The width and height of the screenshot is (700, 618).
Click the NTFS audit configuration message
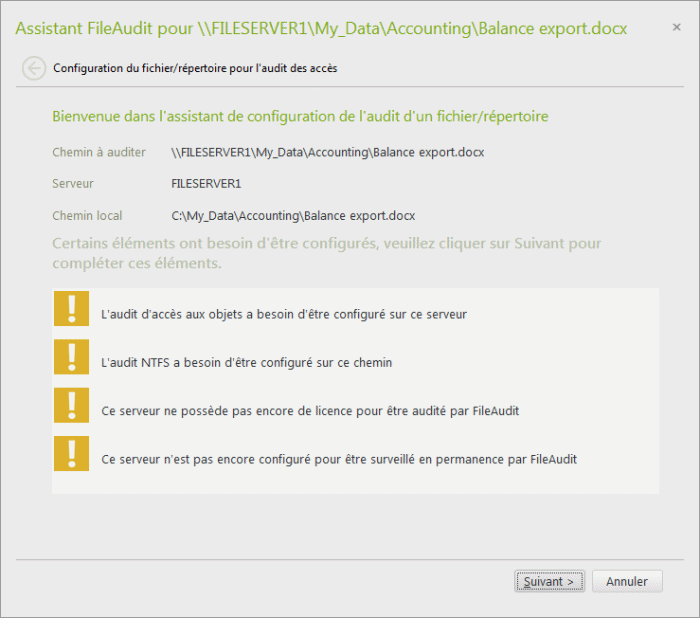point(247,363)
